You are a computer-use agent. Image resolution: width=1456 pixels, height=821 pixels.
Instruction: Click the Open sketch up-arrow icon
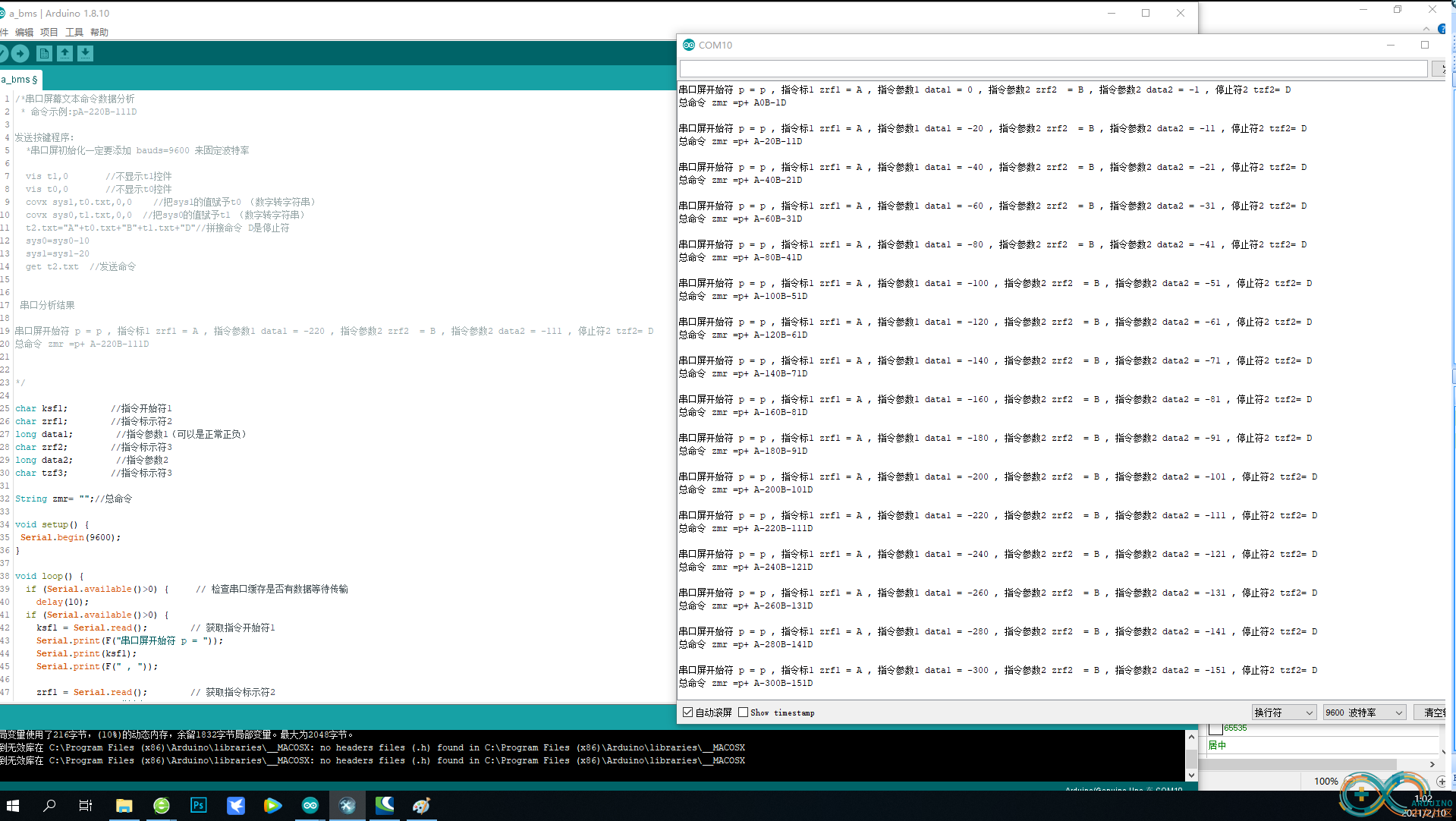coord(64,53)
